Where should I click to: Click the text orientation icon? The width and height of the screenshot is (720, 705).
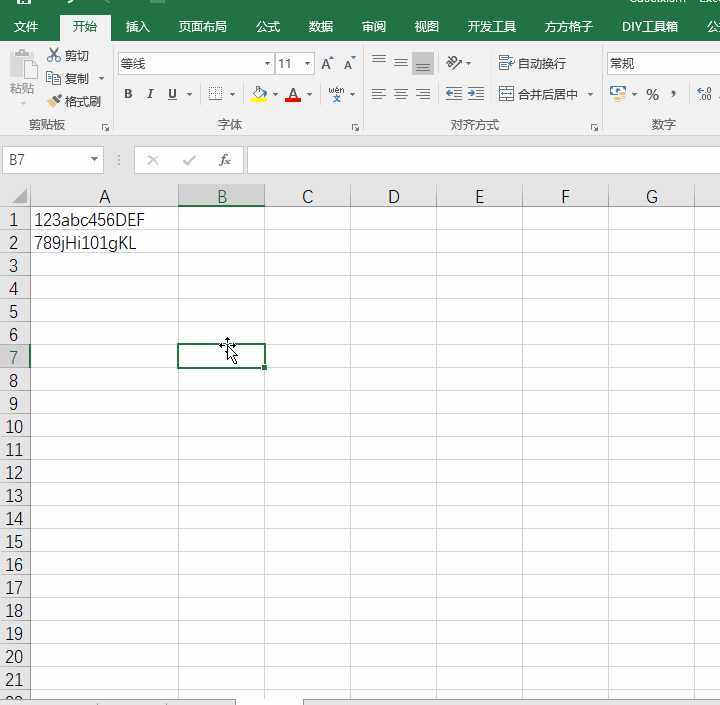[454, 63]
